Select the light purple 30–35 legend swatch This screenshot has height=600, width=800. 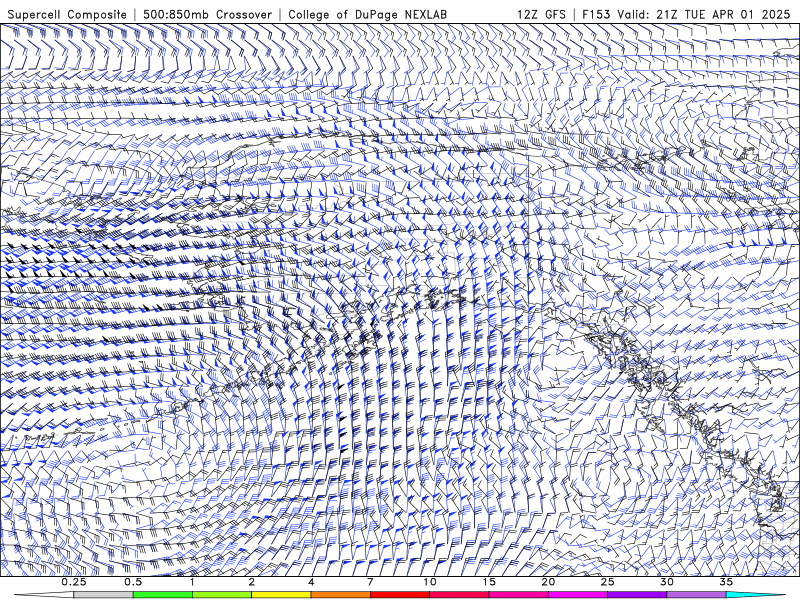696,595
